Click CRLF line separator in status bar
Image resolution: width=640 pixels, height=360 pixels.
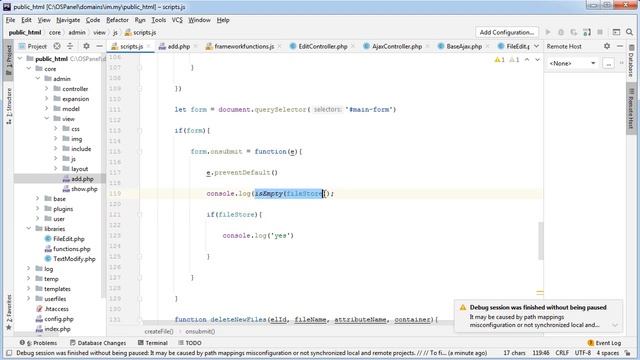562,353
